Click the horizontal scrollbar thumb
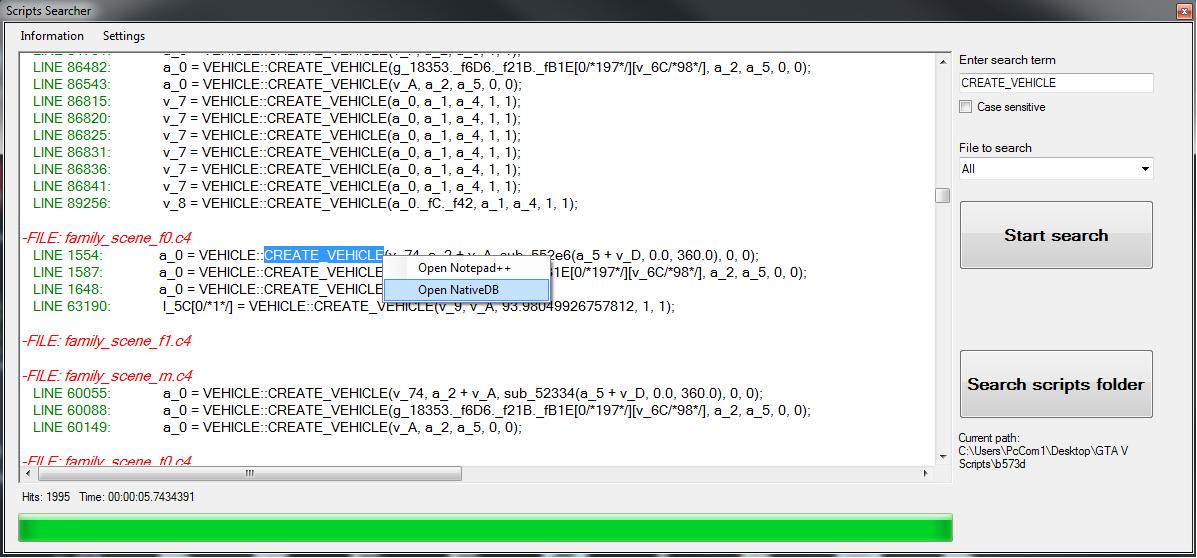 pyautogui.click(x=248, y=473)
